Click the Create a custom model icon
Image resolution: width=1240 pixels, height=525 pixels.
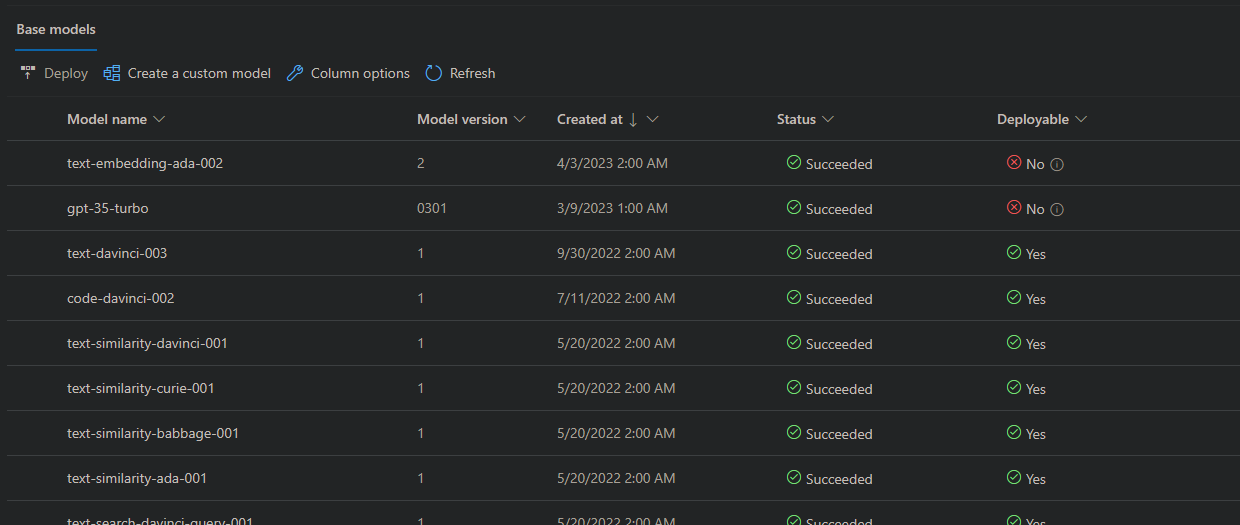click(112, 73)
